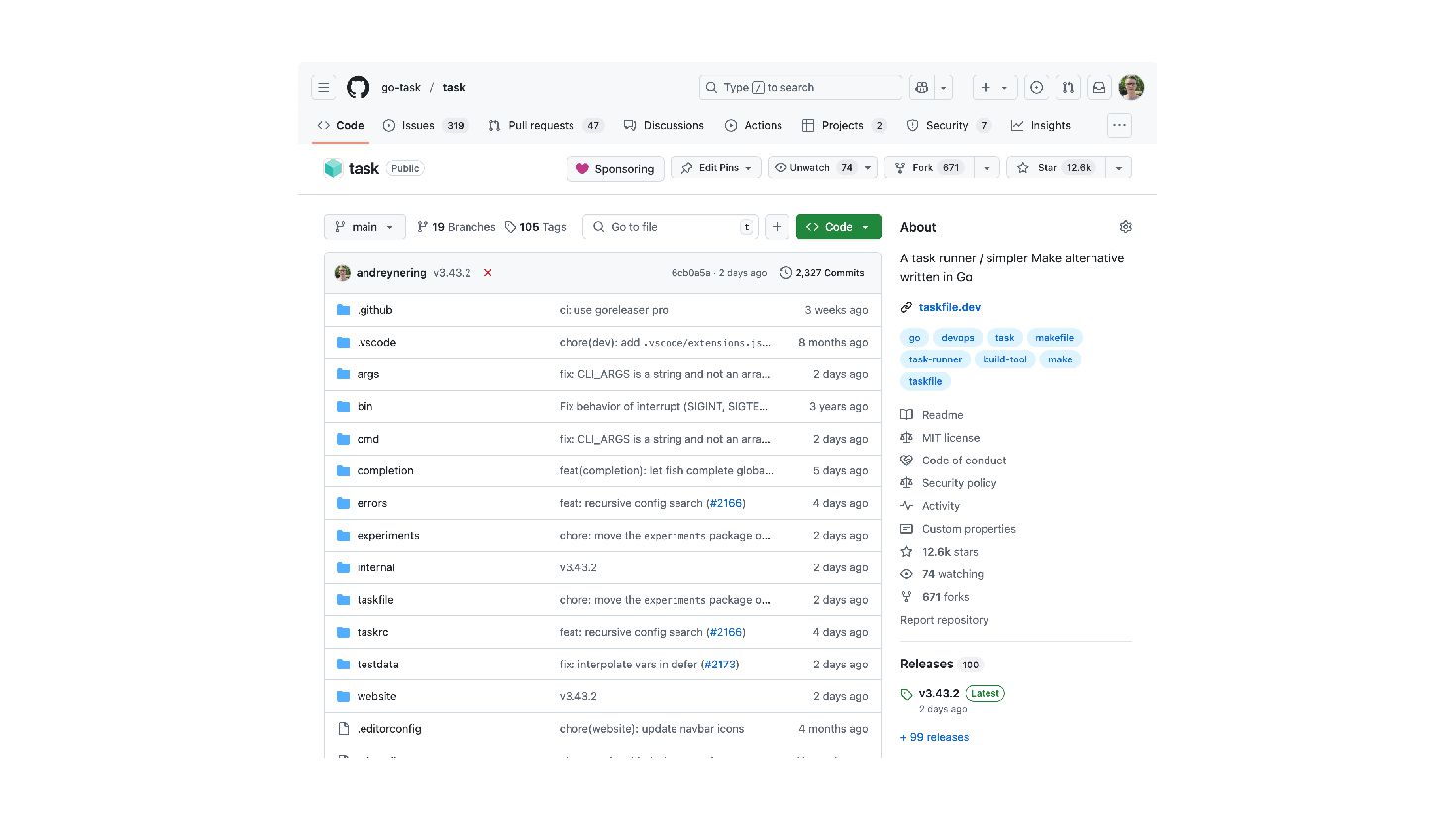Click the devops topic tag

tap(957, 338)
